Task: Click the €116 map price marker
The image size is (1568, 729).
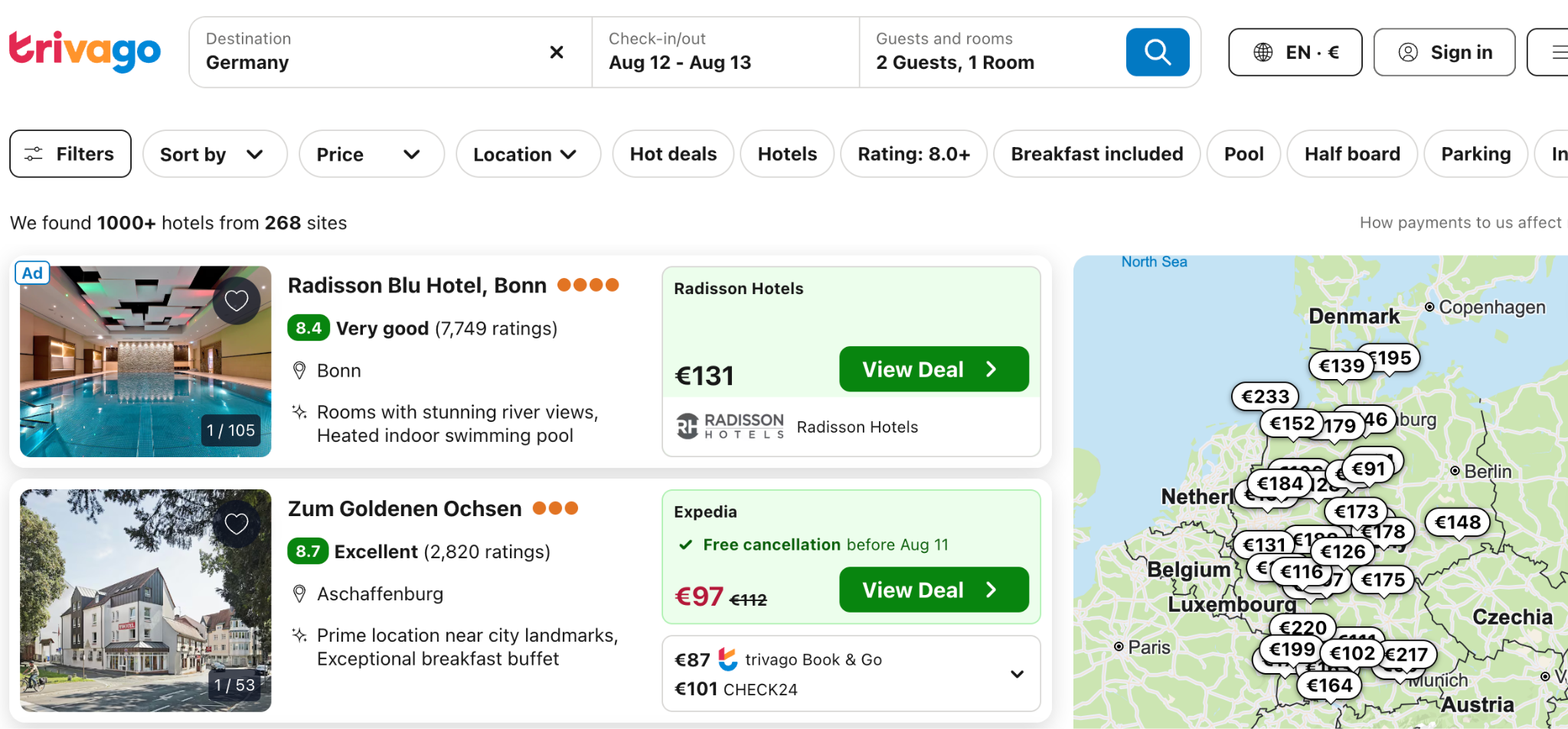Action: click(1301, 571)
